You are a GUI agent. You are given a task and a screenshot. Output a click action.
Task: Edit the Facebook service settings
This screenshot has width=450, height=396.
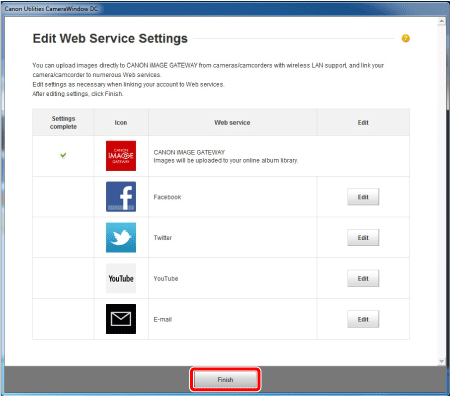363,197
